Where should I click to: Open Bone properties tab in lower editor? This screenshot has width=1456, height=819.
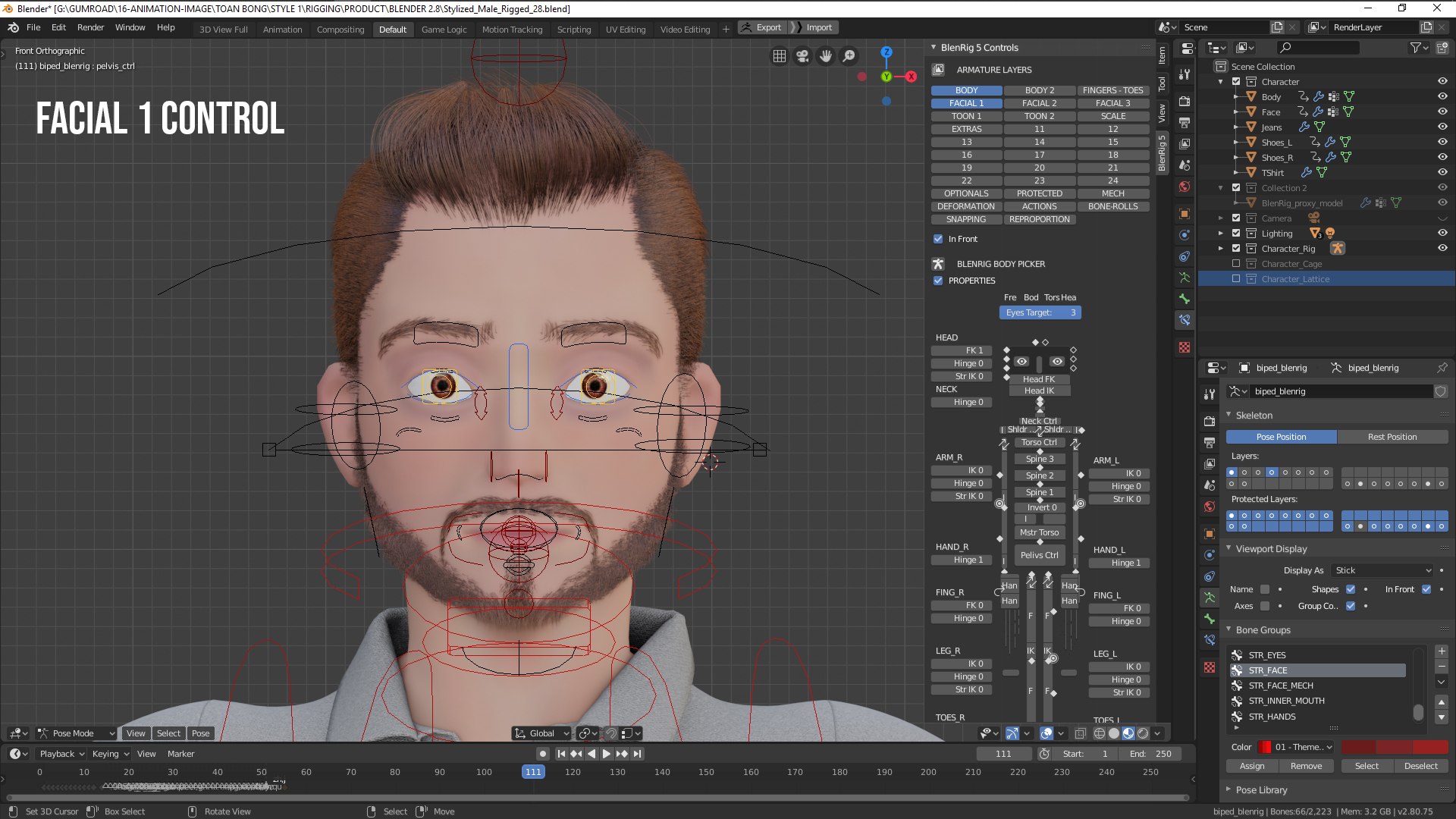[x=1210, y=619]
